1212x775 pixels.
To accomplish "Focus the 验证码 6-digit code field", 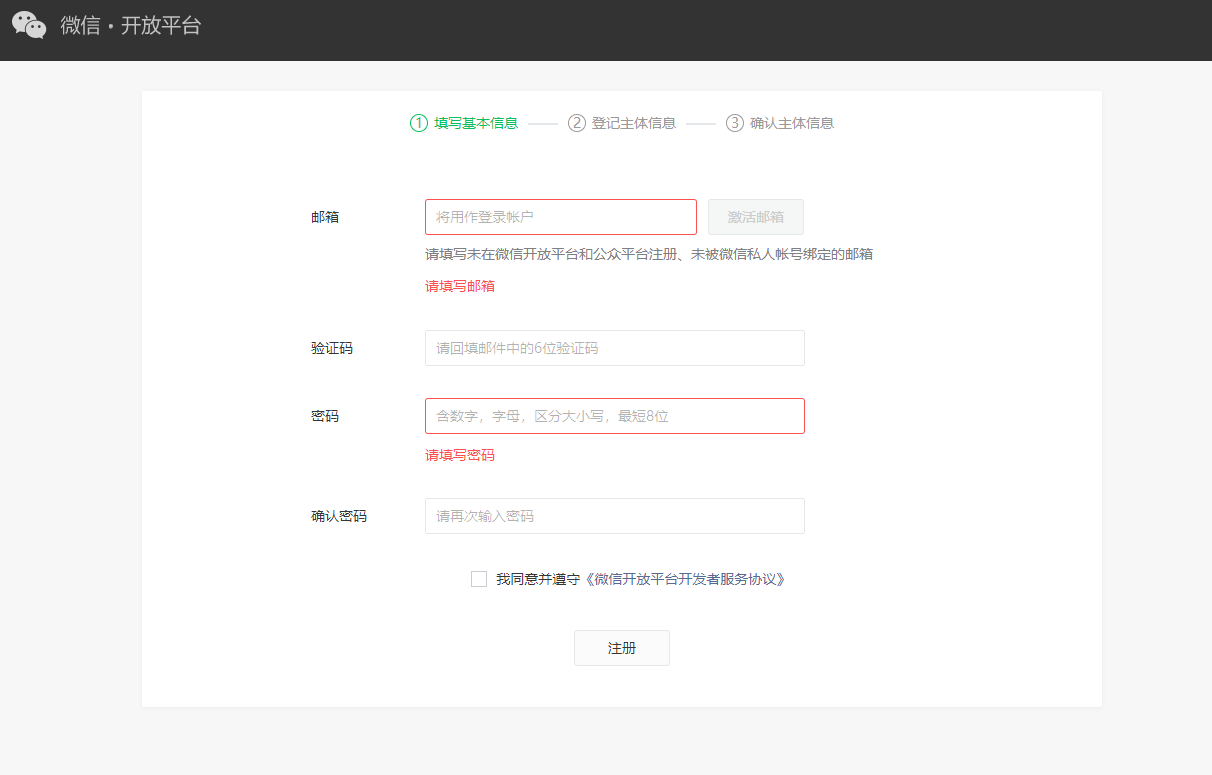I will (615, 348).
